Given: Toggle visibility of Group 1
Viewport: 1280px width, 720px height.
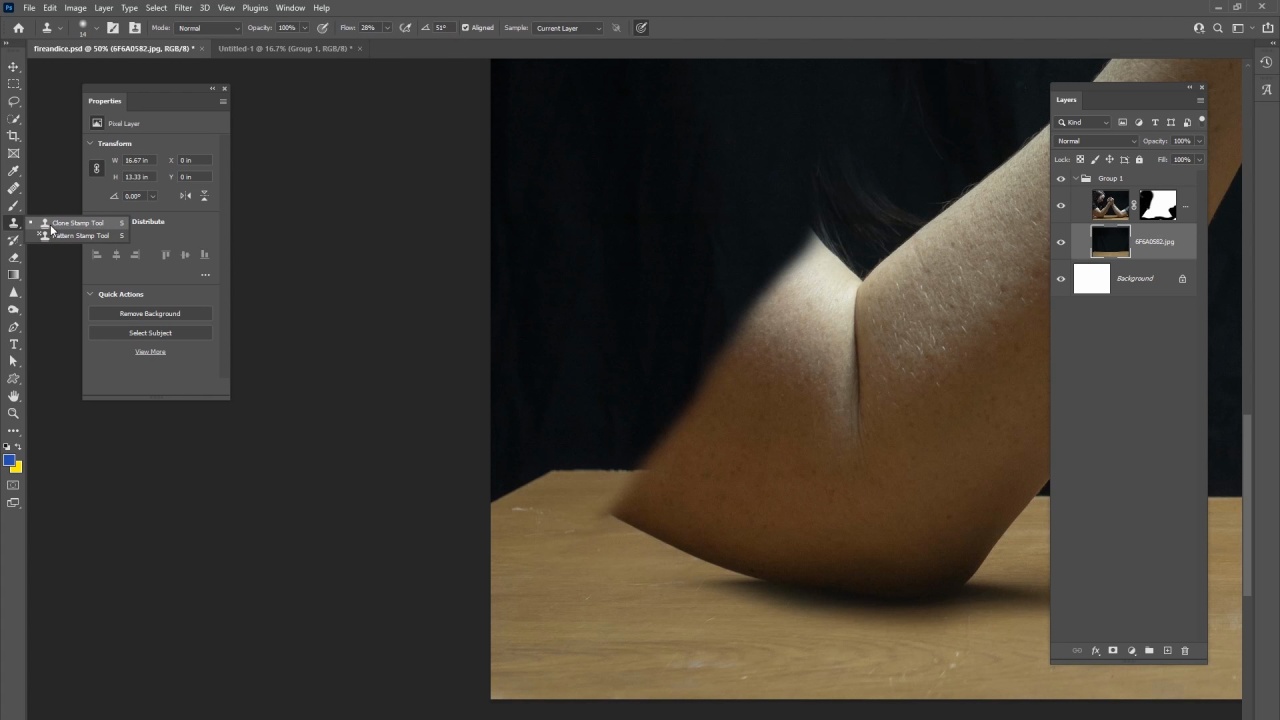Looking at the screenshot, I should (x=1061, y=179).
